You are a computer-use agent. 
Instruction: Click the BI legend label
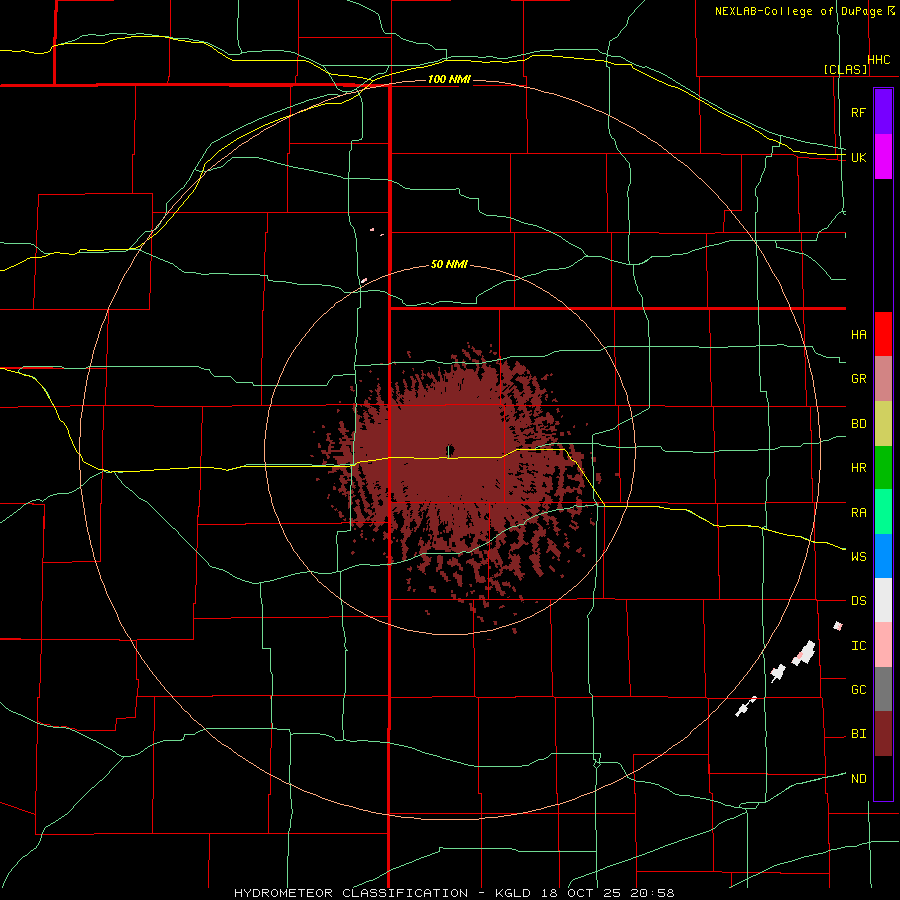858,734
